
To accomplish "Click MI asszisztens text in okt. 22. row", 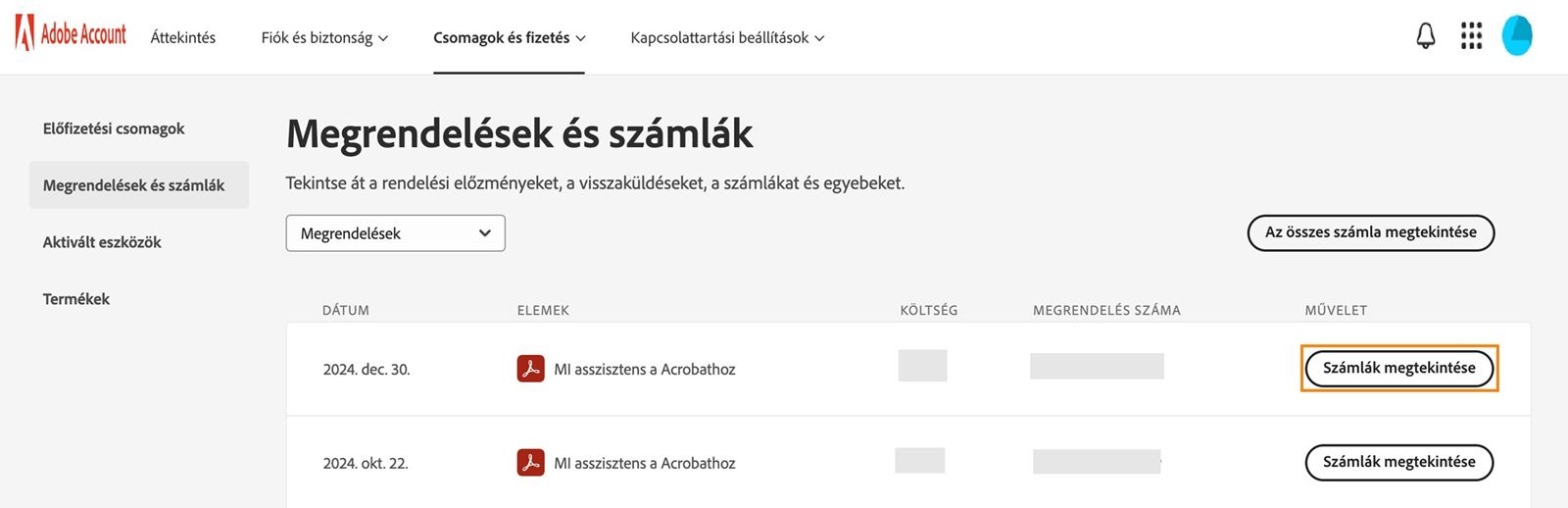I will point(644,464).
